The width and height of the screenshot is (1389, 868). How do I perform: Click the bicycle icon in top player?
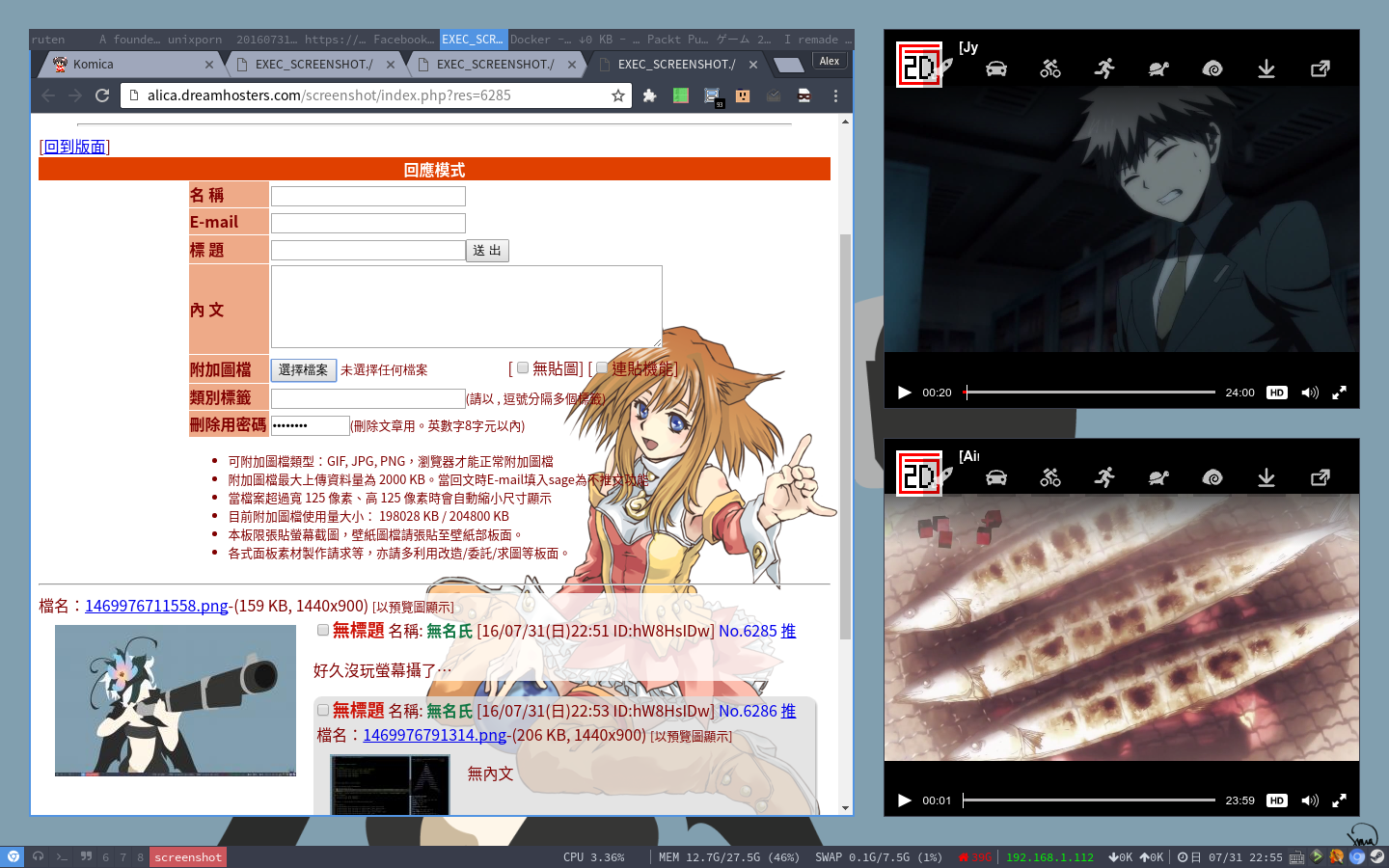[x=1050, y=68]
